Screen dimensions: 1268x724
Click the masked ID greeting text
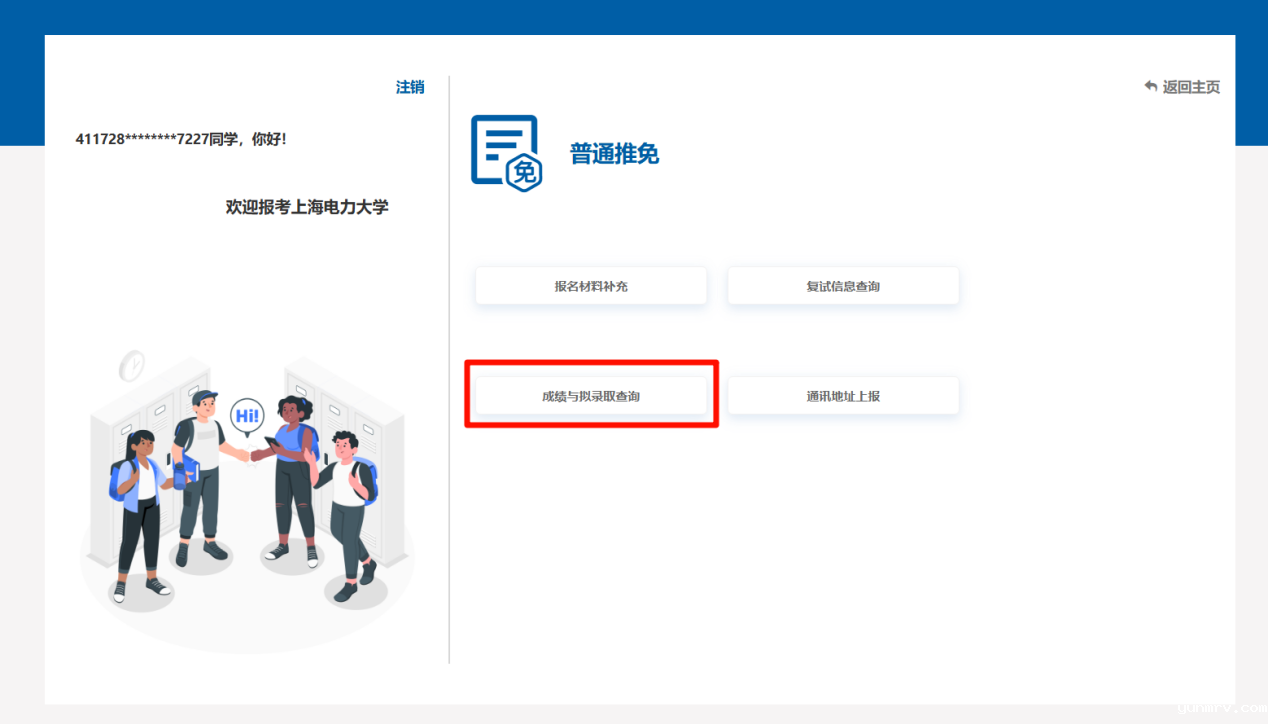point(181,139)
